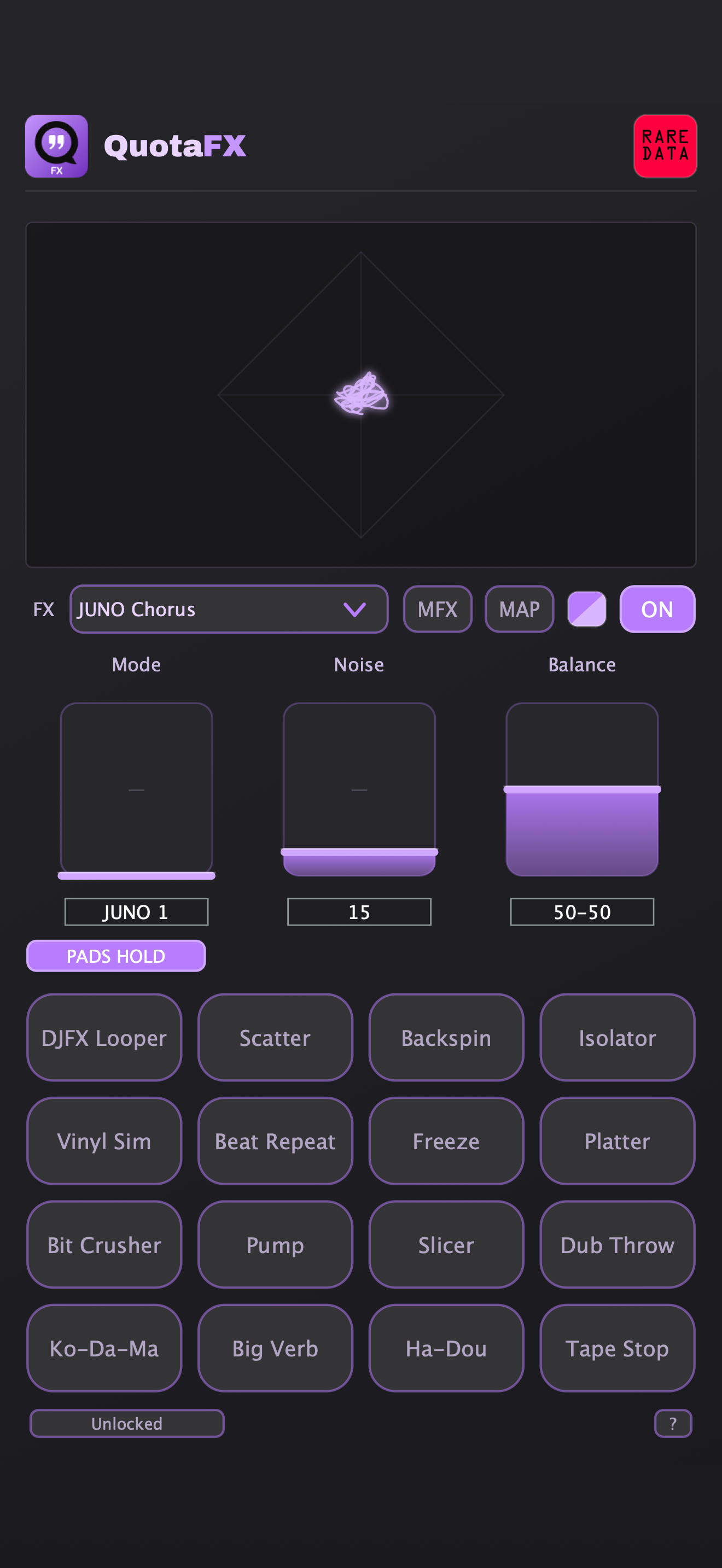Trigger the Ha-Dou pad
Screen dimensions: 722x1568
pyautogui.click(x=446, y=1348)
